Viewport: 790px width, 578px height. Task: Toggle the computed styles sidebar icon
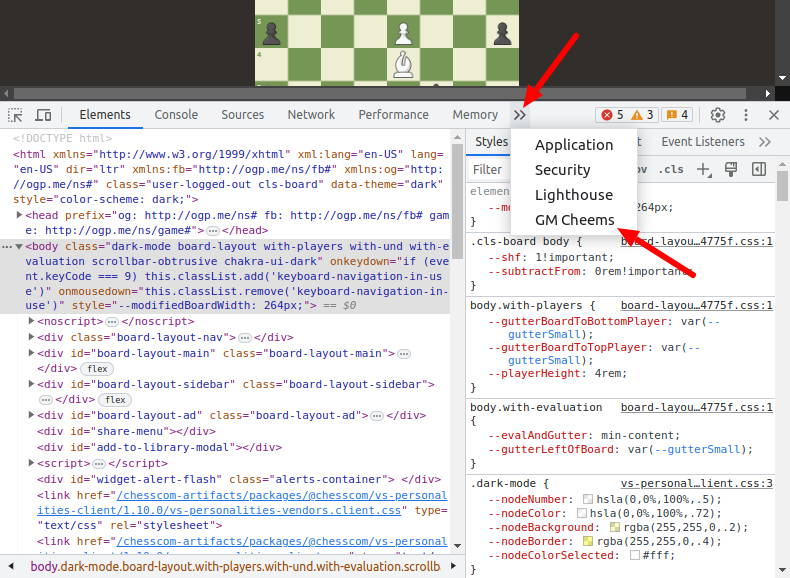point(758,169)
